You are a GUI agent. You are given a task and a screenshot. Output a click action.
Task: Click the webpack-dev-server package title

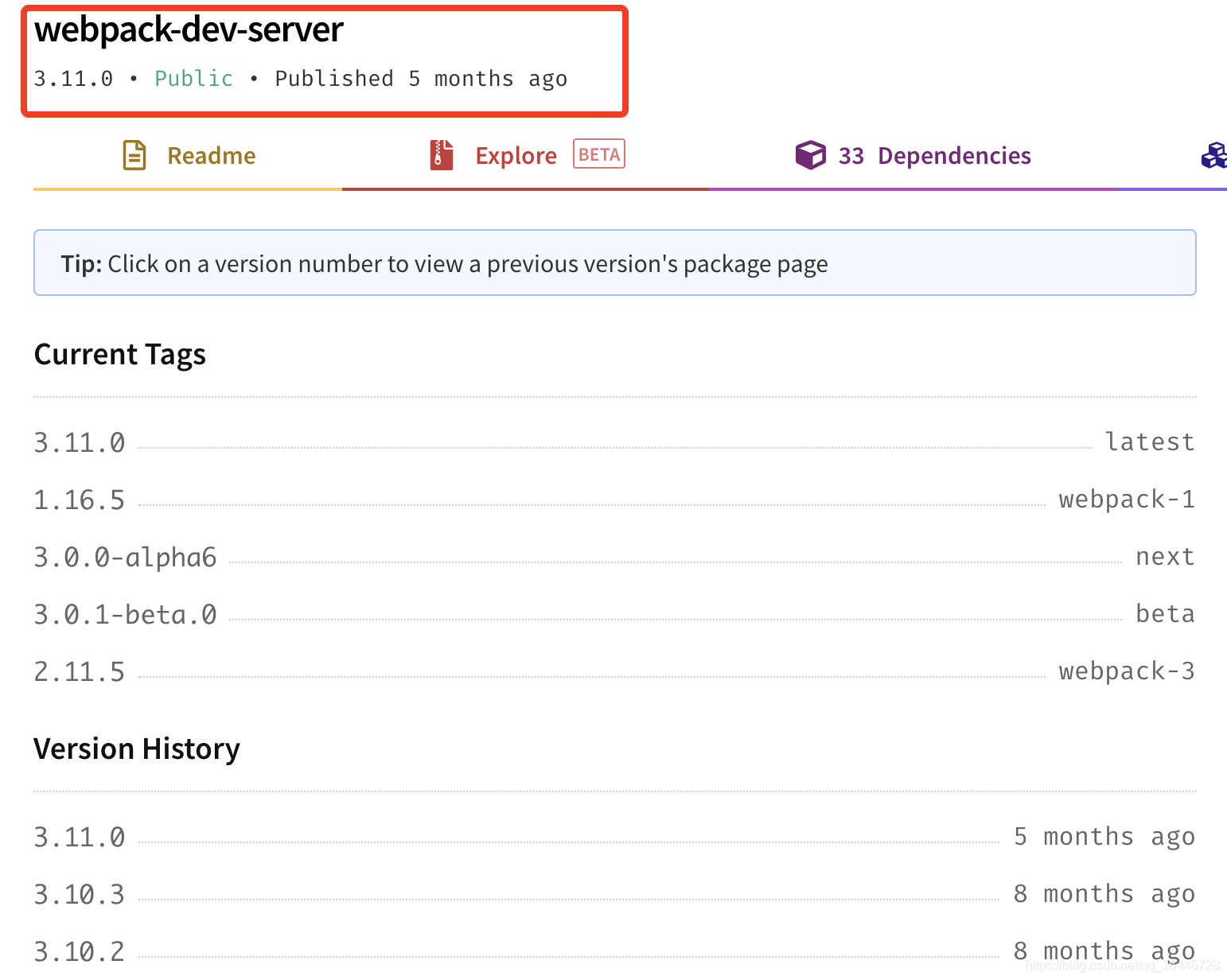(189, 30)
